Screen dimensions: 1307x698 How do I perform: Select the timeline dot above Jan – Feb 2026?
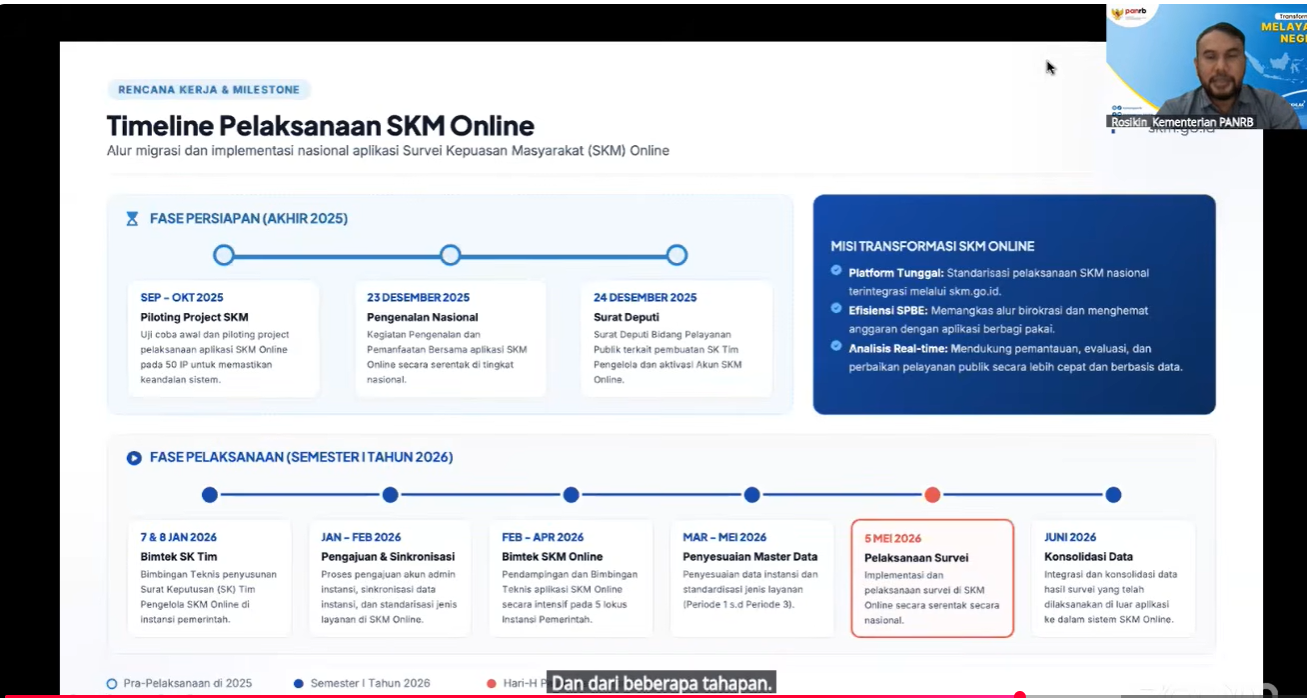click(x=390, y=495)
